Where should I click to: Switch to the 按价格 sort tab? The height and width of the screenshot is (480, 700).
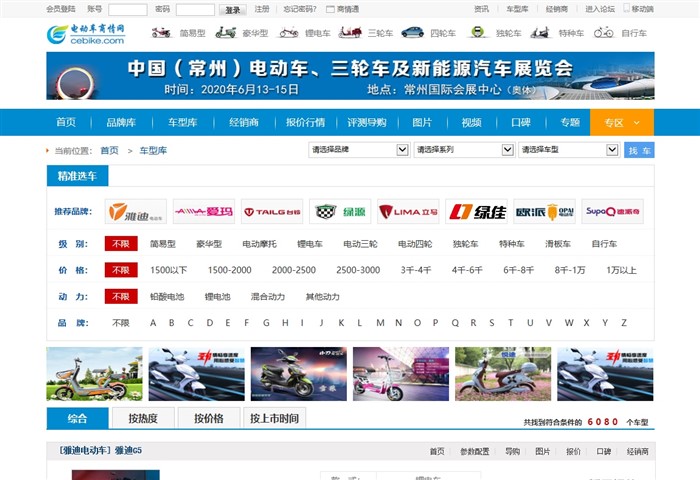(x=208, y=418)
